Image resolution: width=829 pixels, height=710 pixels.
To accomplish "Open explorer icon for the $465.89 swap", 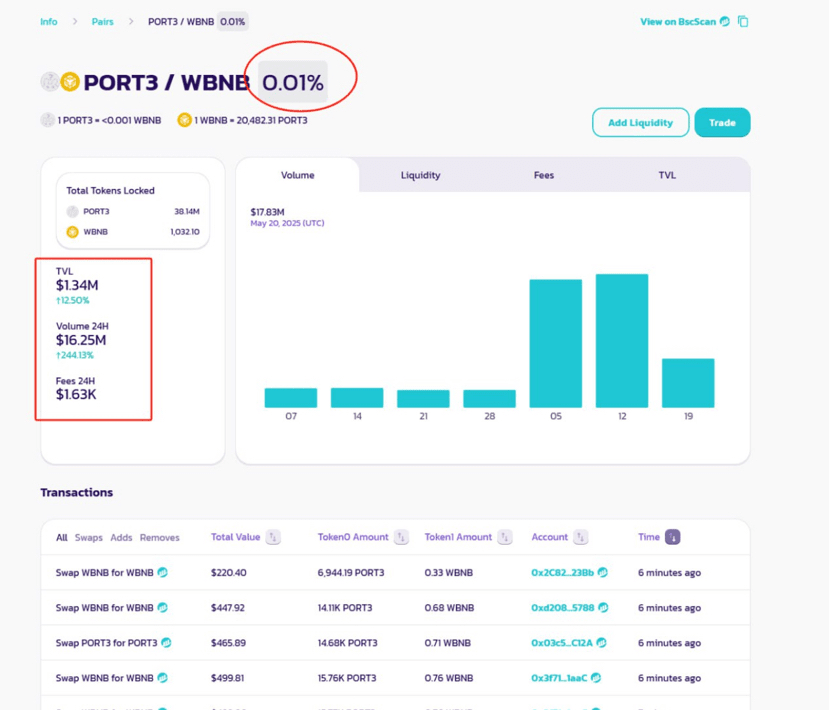I will click(x=167, y=643).
